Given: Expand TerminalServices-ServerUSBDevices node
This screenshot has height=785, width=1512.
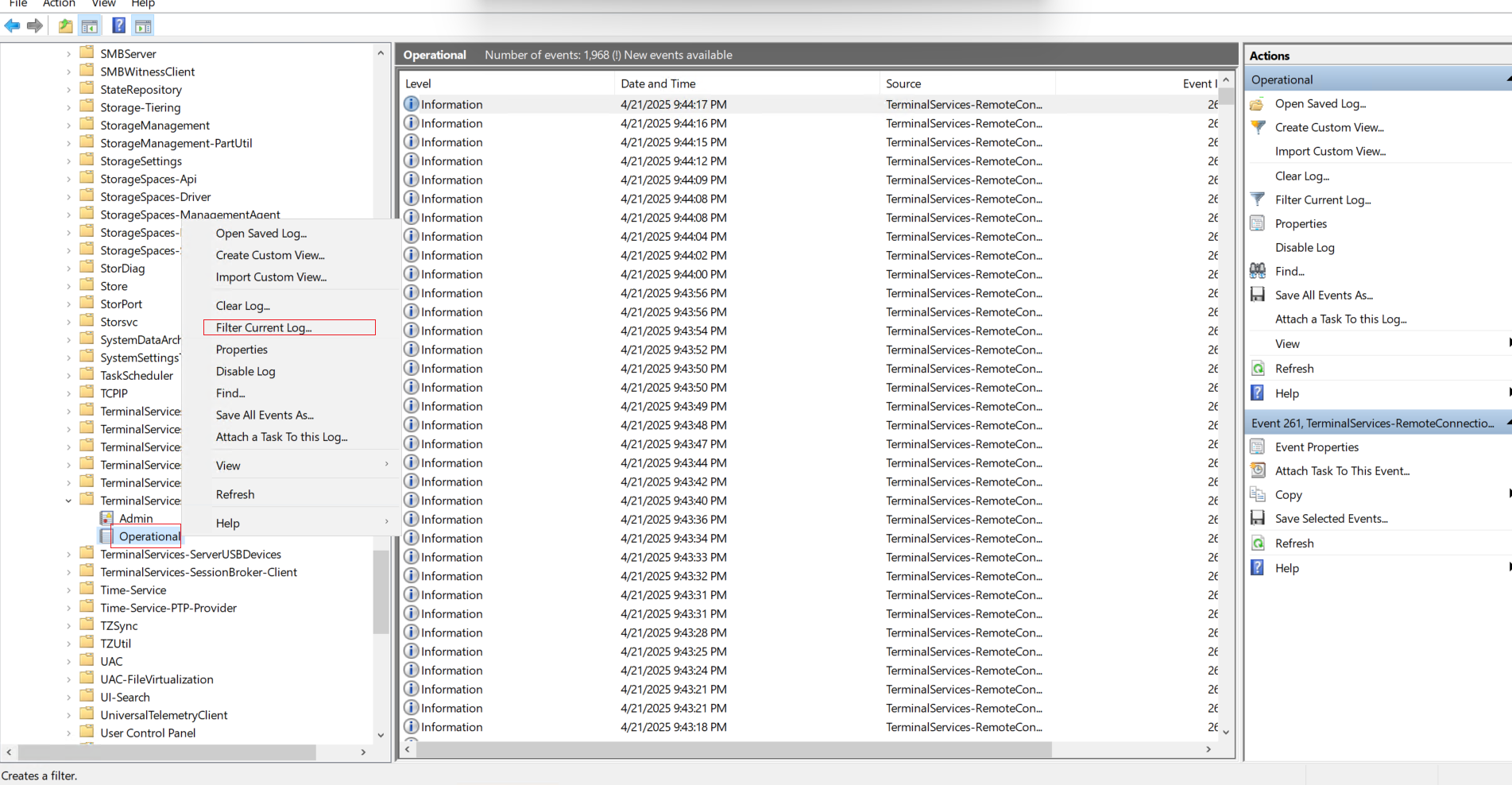Looking at the screenshot, I should (68, 555).
